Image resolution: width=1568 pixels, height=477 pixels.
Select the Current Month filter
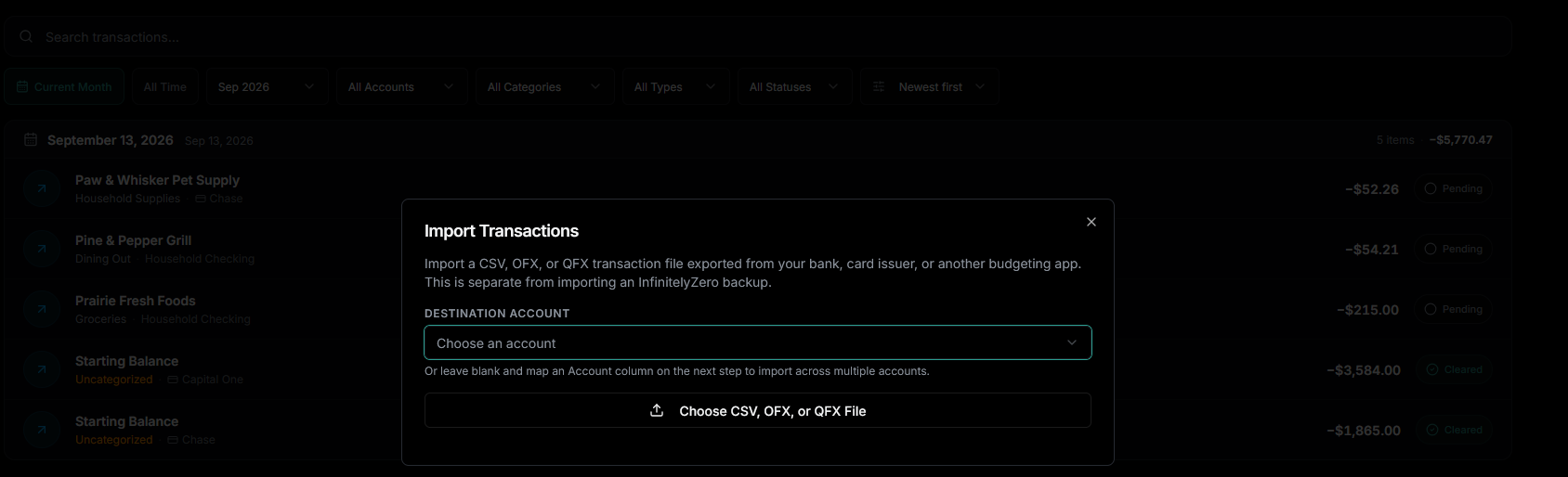tap(64, 86)
